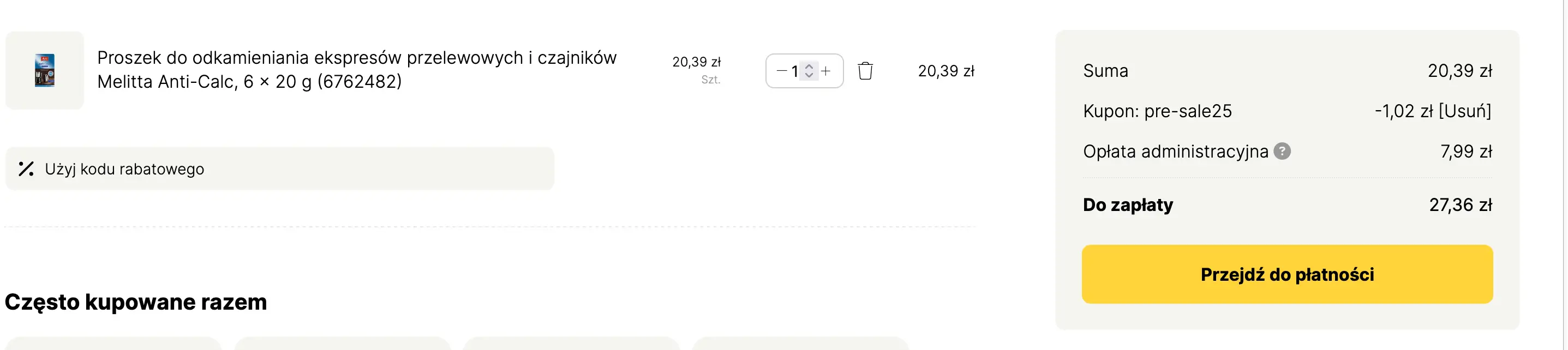This screenshot has height=350, width=1568.
Task: Expand the 'Użyj kodu rabatowego' section
Action: click(124, 169)
